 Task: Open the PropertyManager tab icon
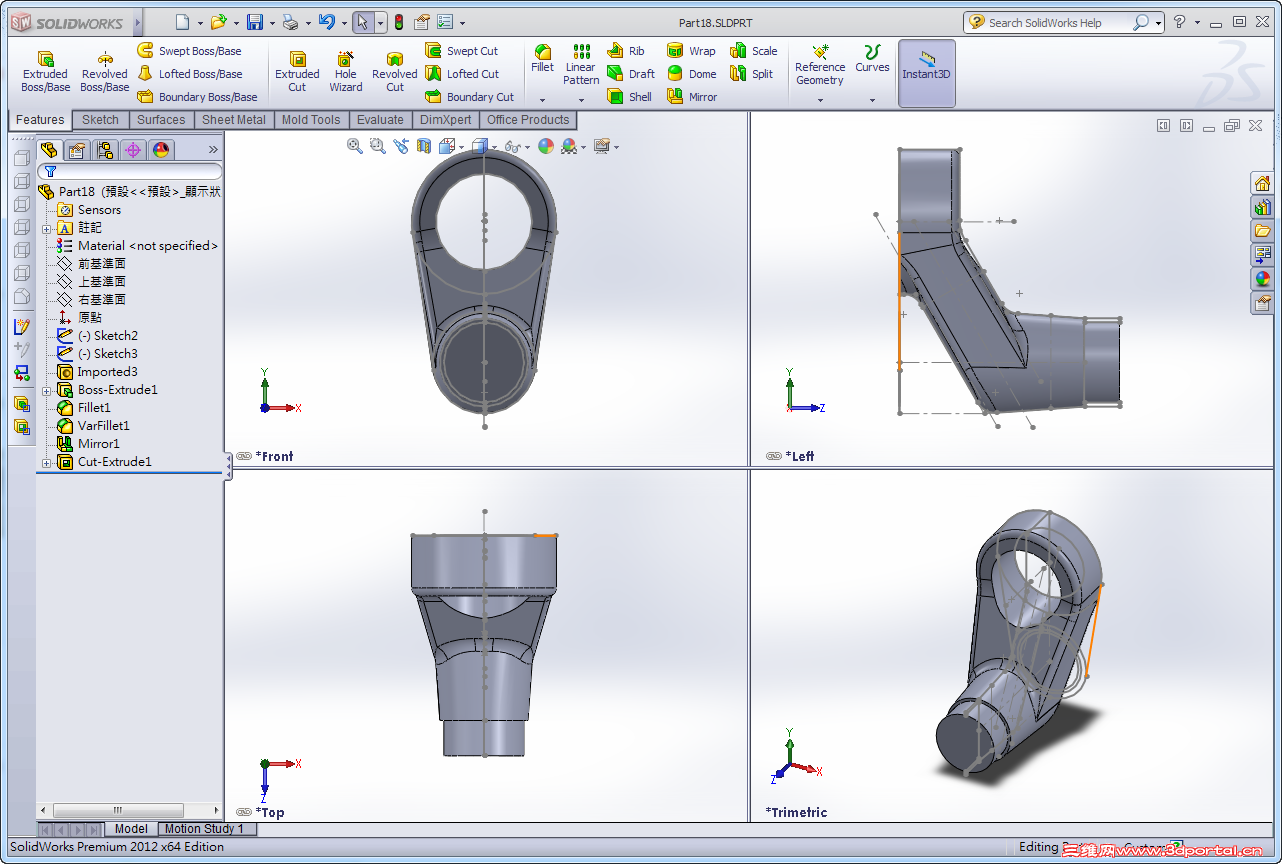pyautogui.click(x=77, y=150)
